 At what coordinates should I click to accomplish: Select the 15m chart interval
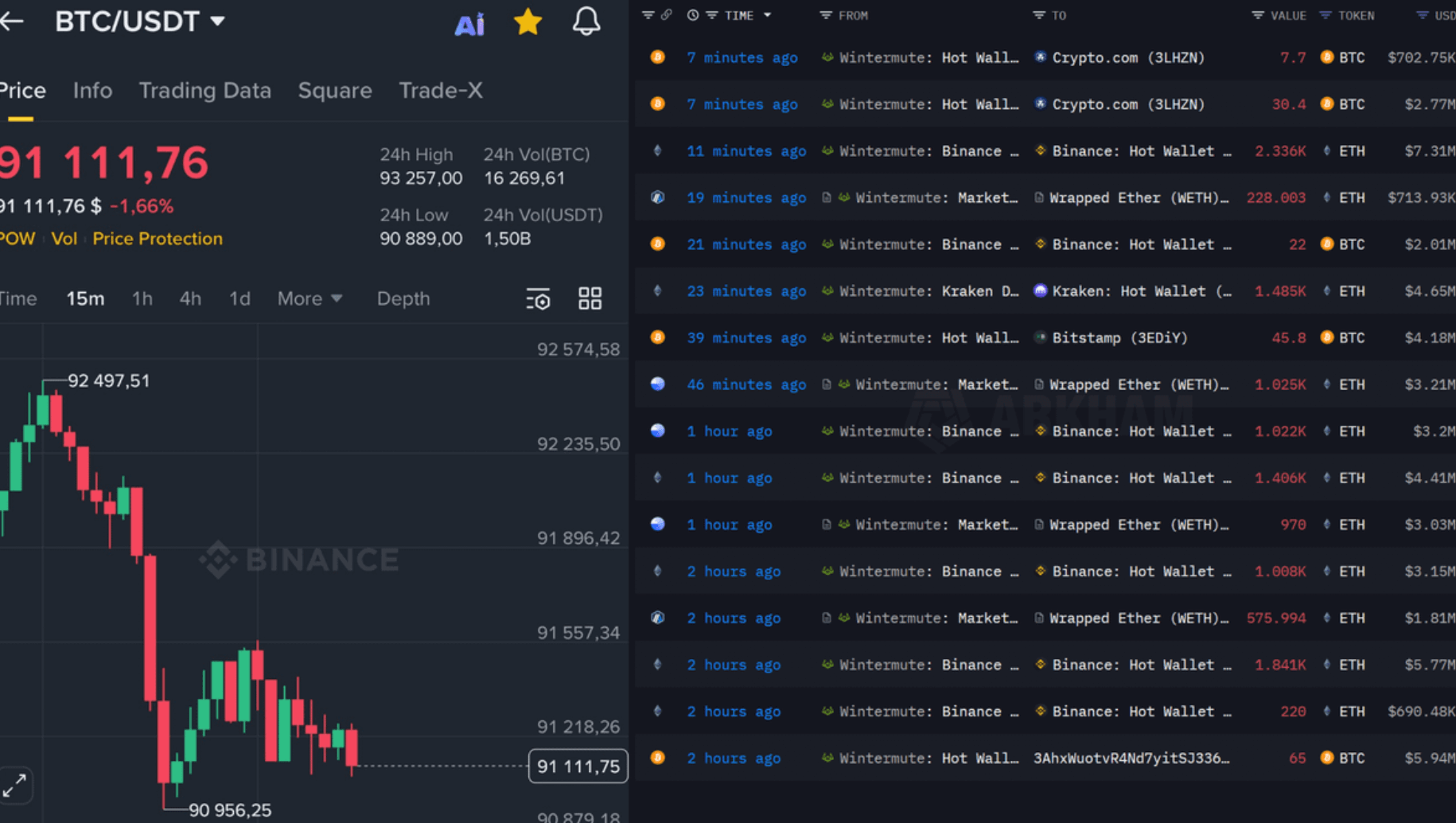(85, 298)
